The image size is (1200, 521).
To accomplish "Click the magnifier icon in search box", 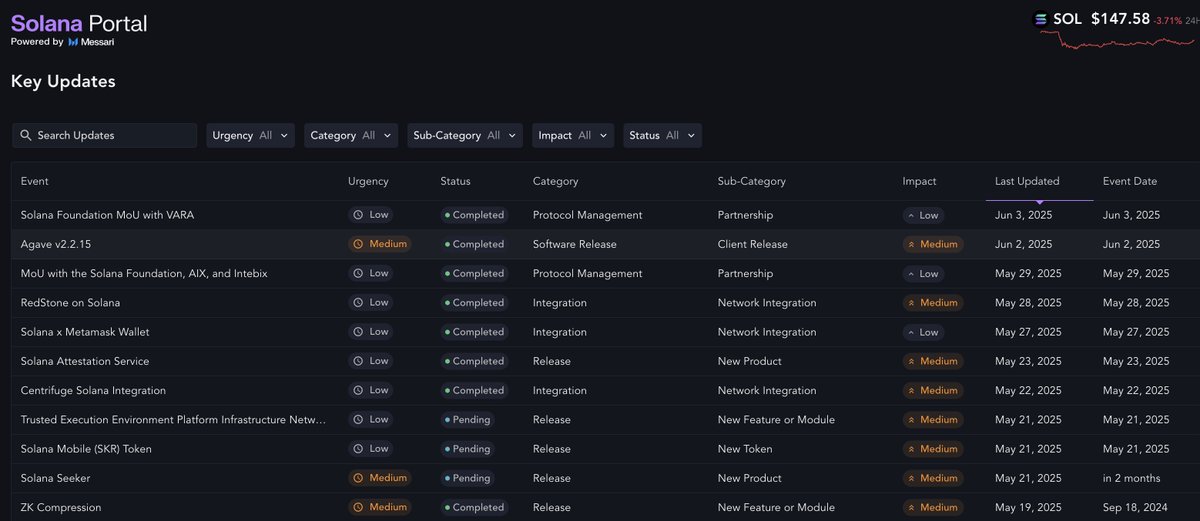I will click(26, 135).
